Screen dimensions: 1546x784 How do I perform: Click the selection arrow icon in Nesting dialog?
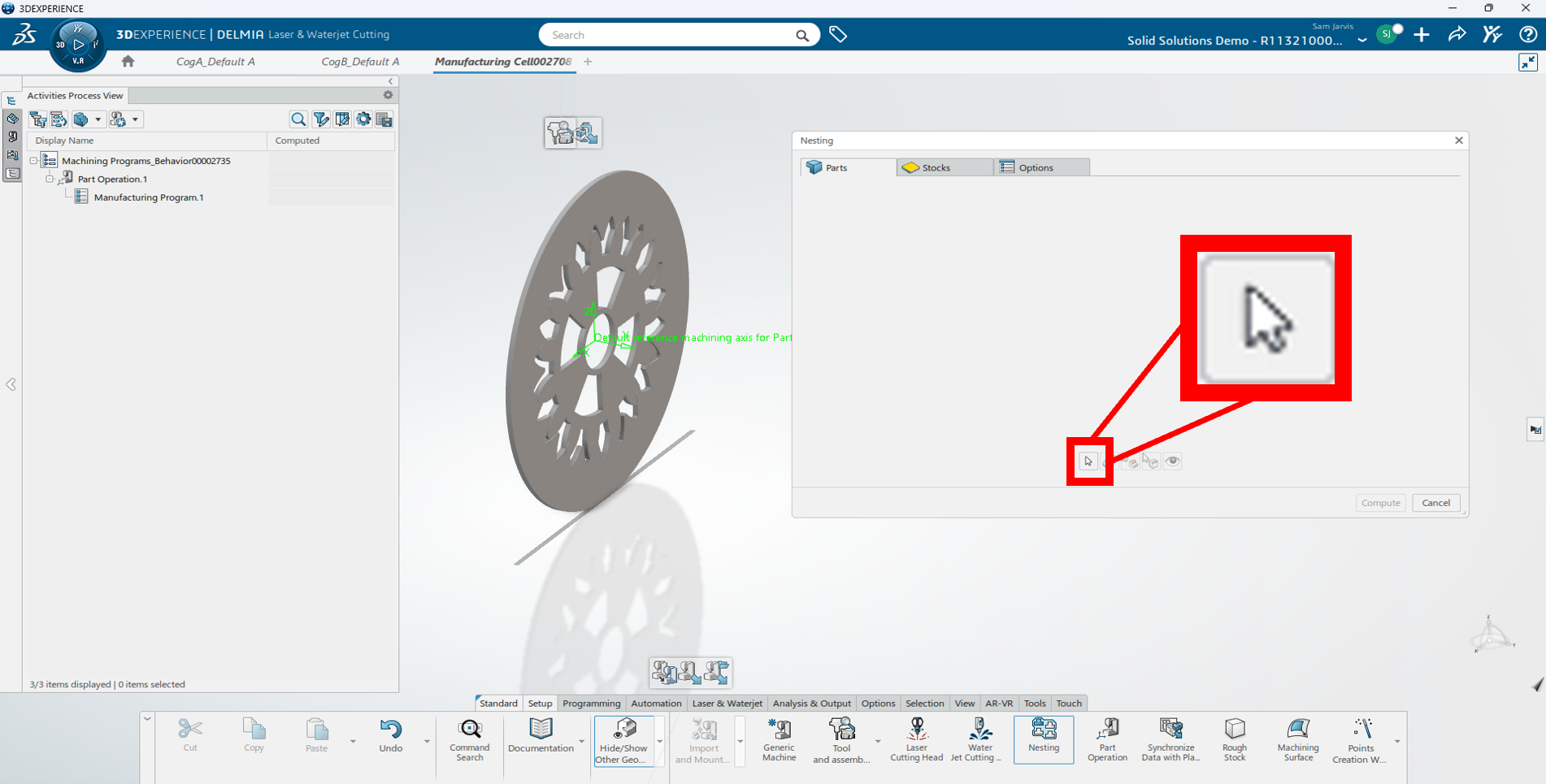(1088, 461)
